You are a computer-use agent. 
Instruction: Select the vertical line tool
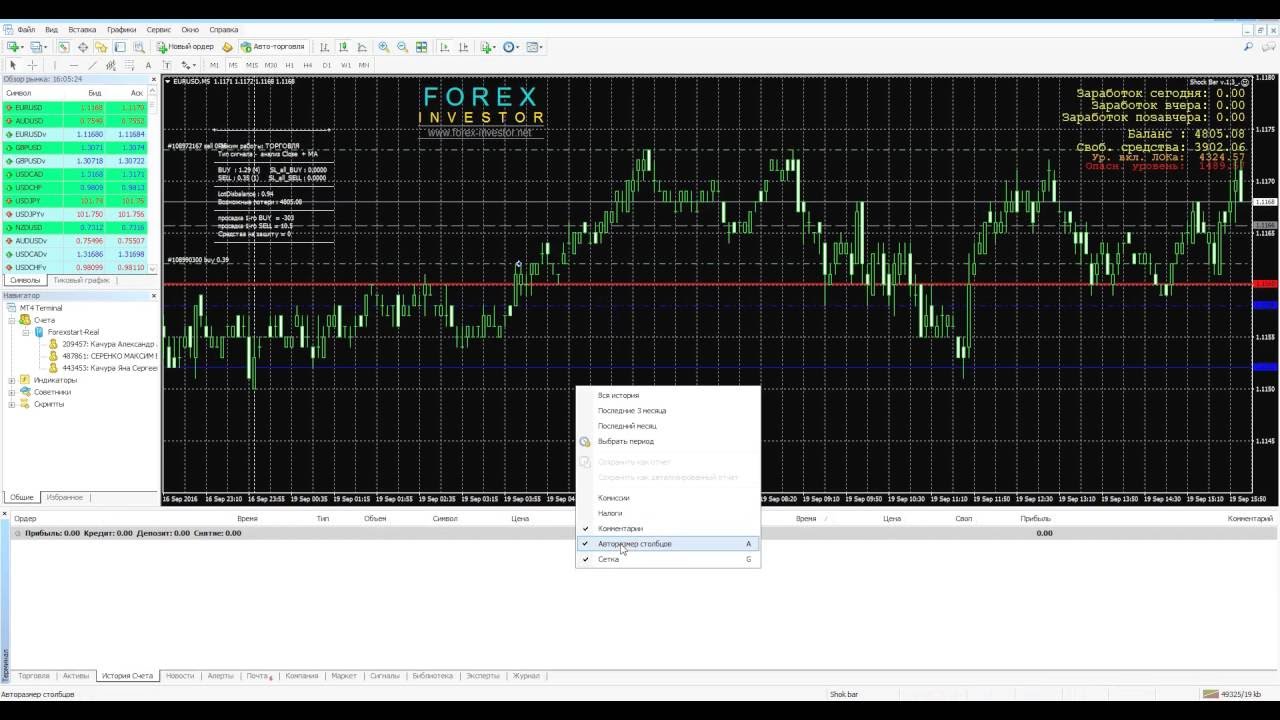[x=55, y=65]
